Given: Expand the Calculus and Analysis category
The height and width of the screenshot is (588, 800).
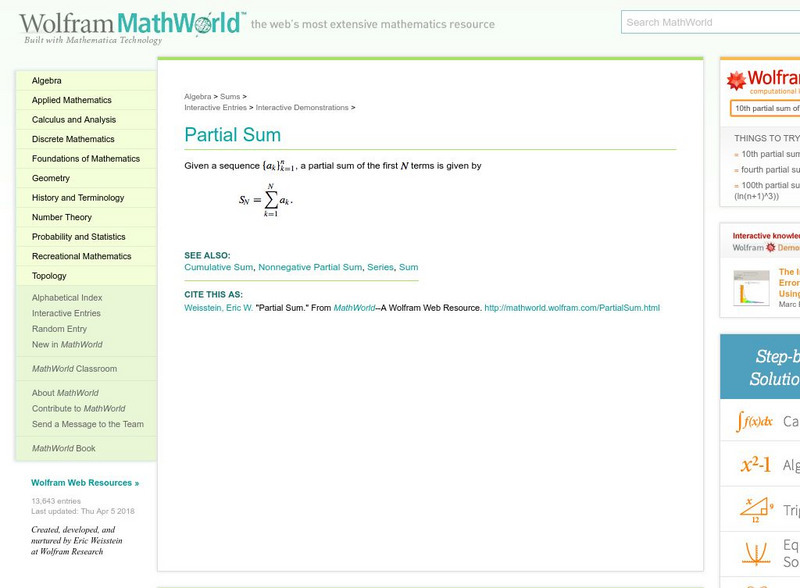Looking at the screenshot, I should click(75, 119).
